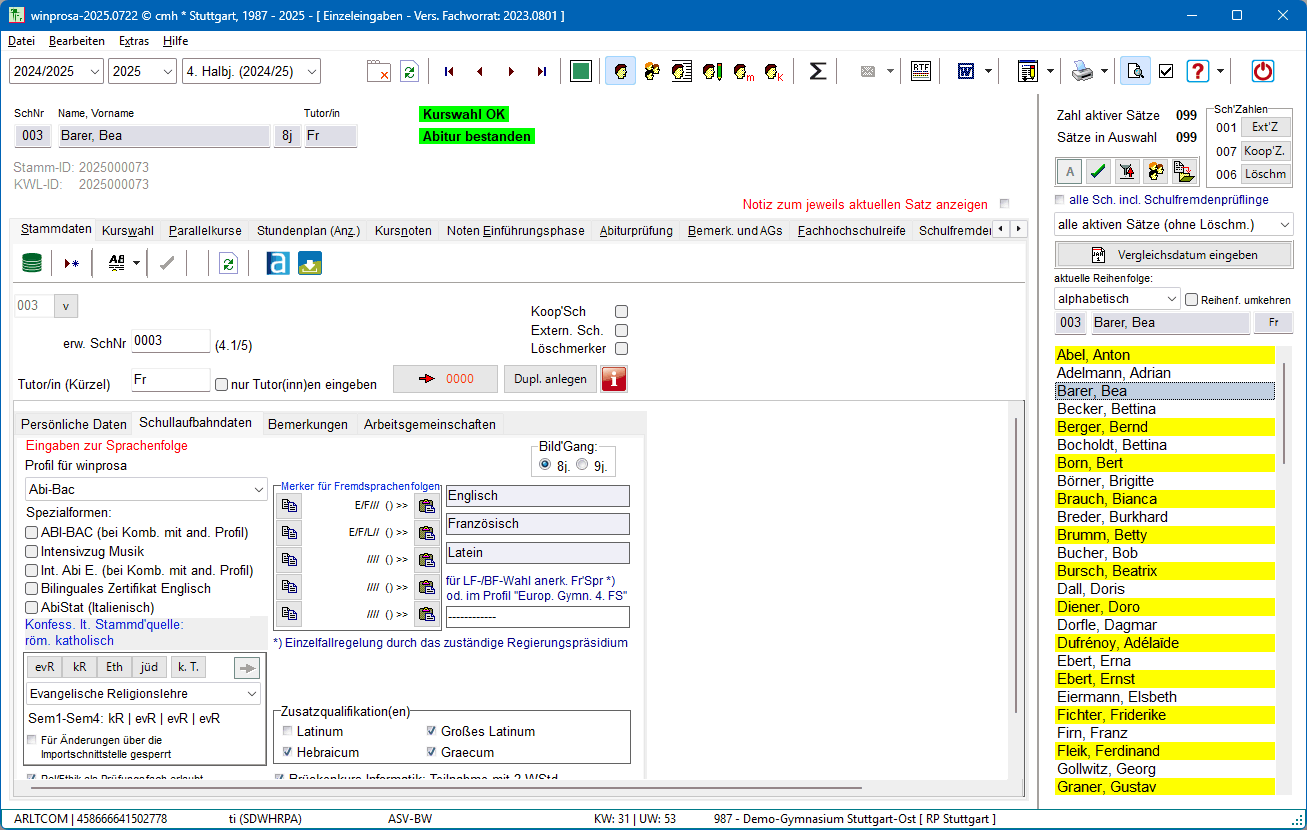1307x830 pixels.
Task: Expand the alphabetisch sort order dropdown
Action: point(1117,299)
